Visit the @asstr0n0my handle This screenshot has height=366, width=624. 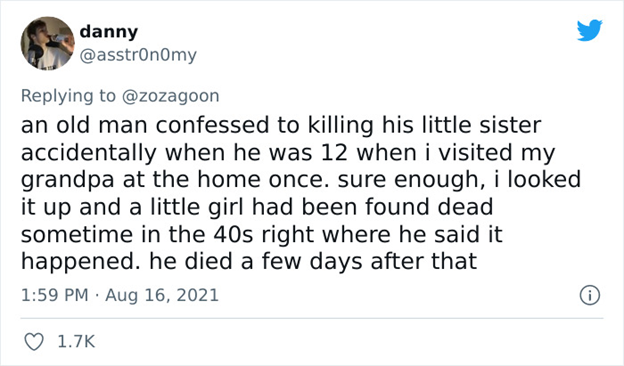point(138,55)
